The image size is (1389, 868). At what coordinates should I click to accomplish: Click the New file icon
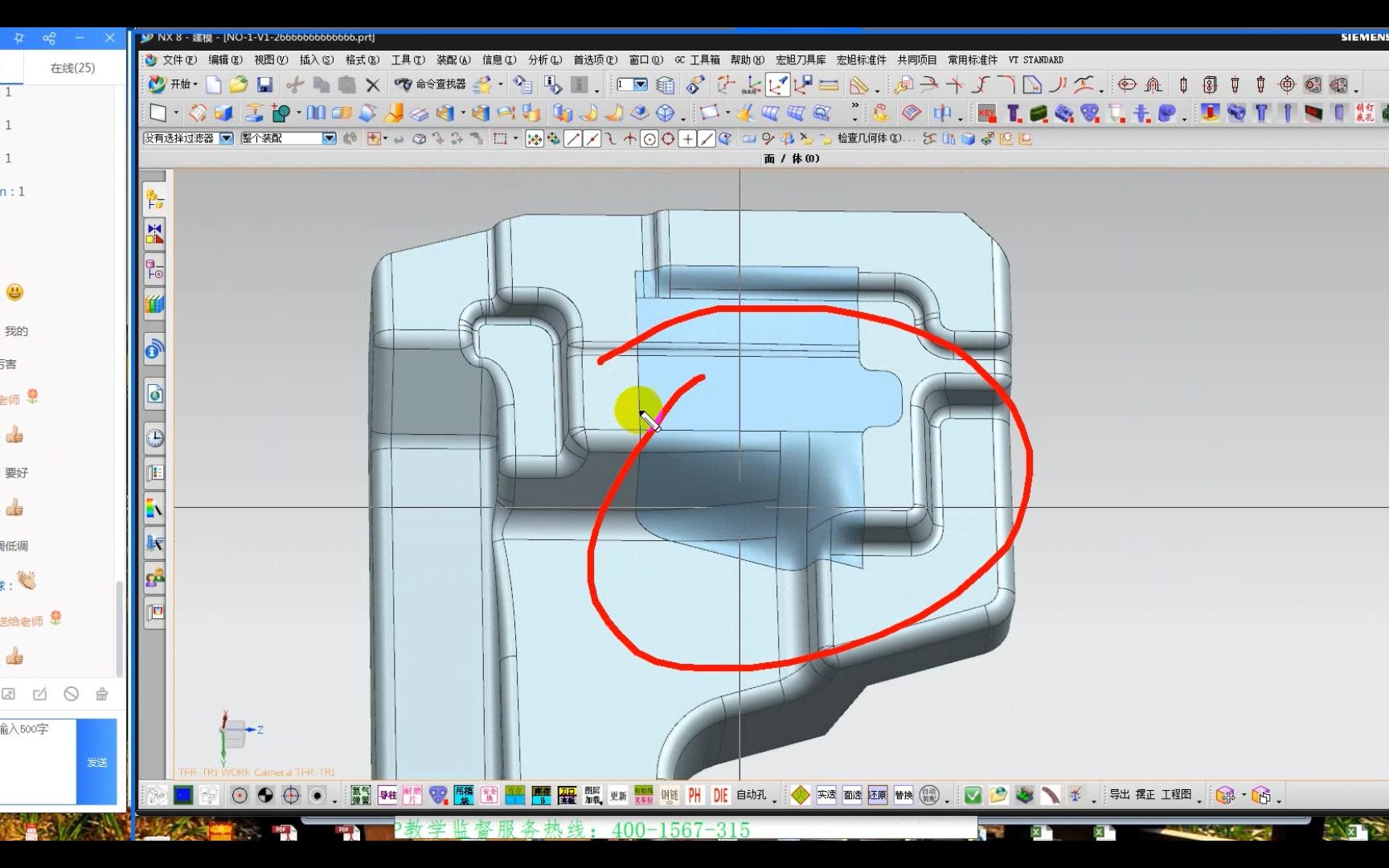pos(214,84)
